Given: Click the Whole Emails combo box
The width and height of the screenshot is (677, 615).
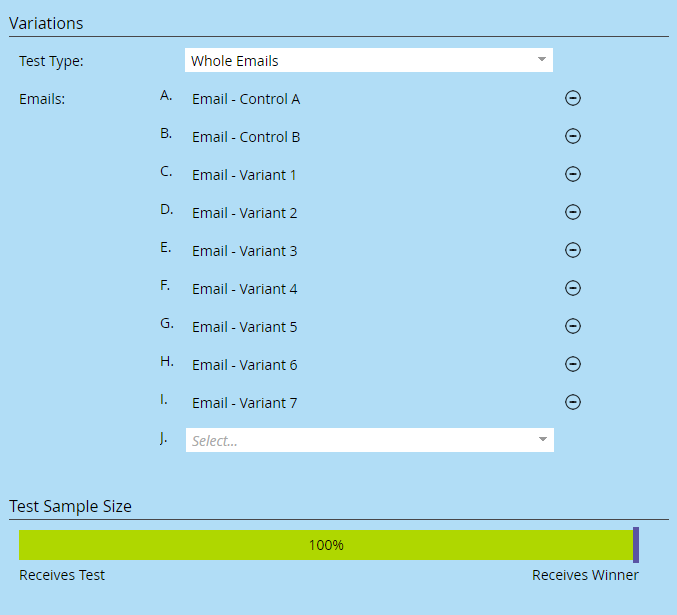Looking at the screenshot, I should point(369,60).
